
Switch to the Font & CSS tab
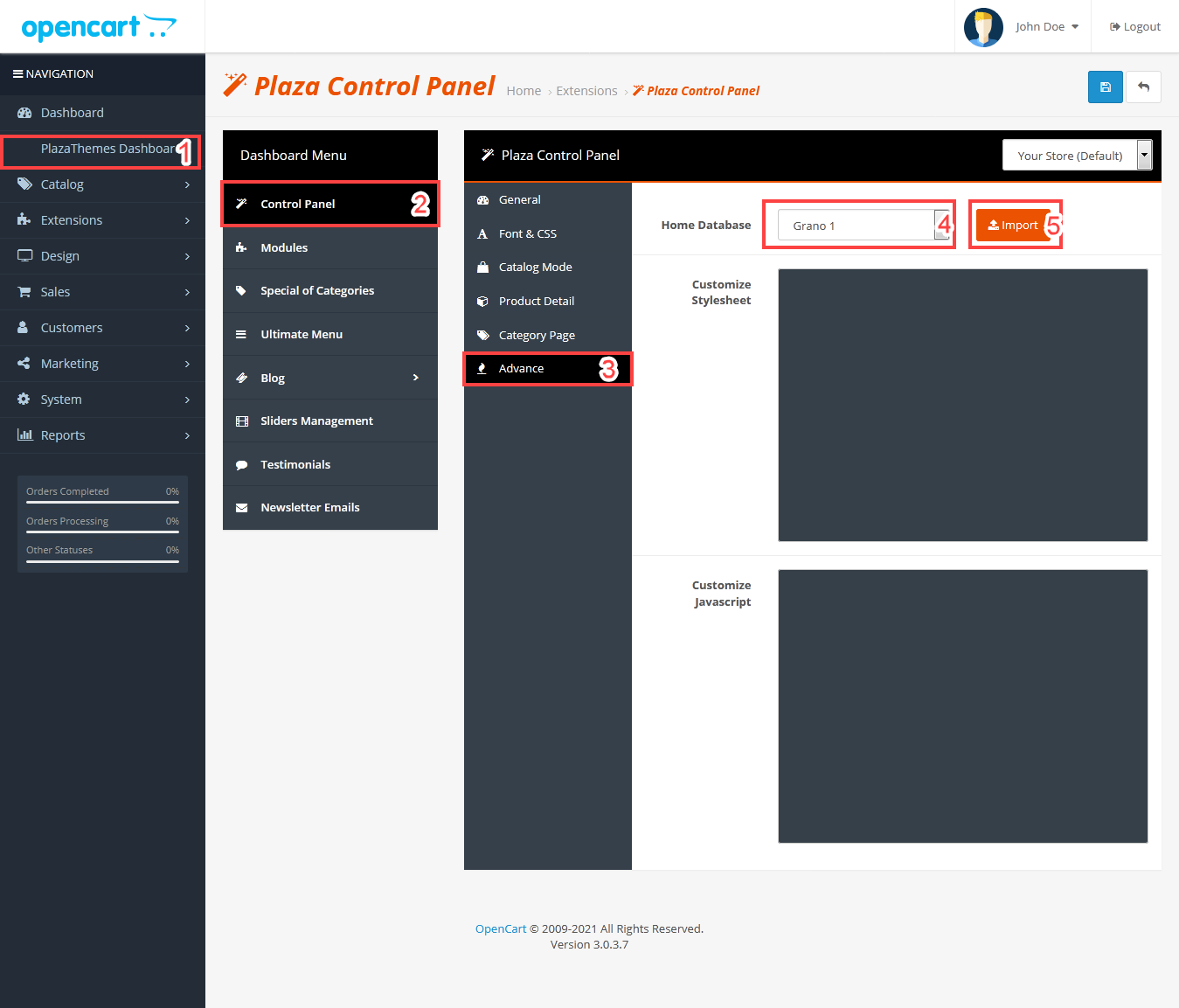click(548, 233)
